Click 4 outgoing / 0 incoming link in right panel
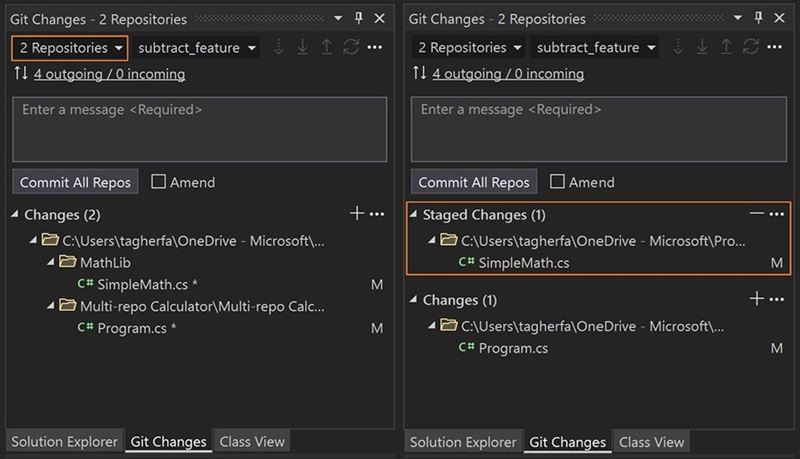 point(508,74)
